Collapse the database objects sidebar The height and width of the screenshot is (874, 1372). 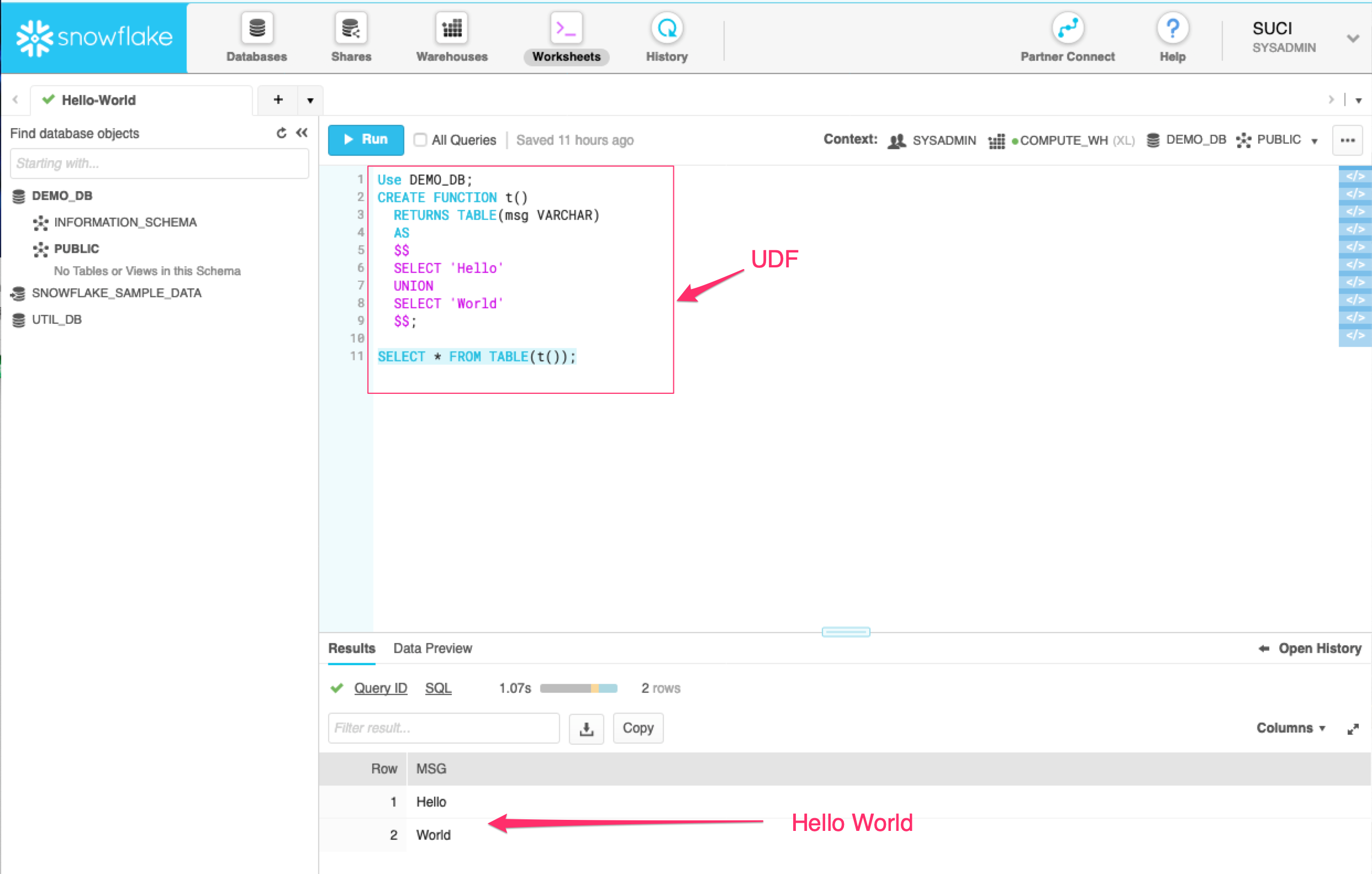[302, 133]
